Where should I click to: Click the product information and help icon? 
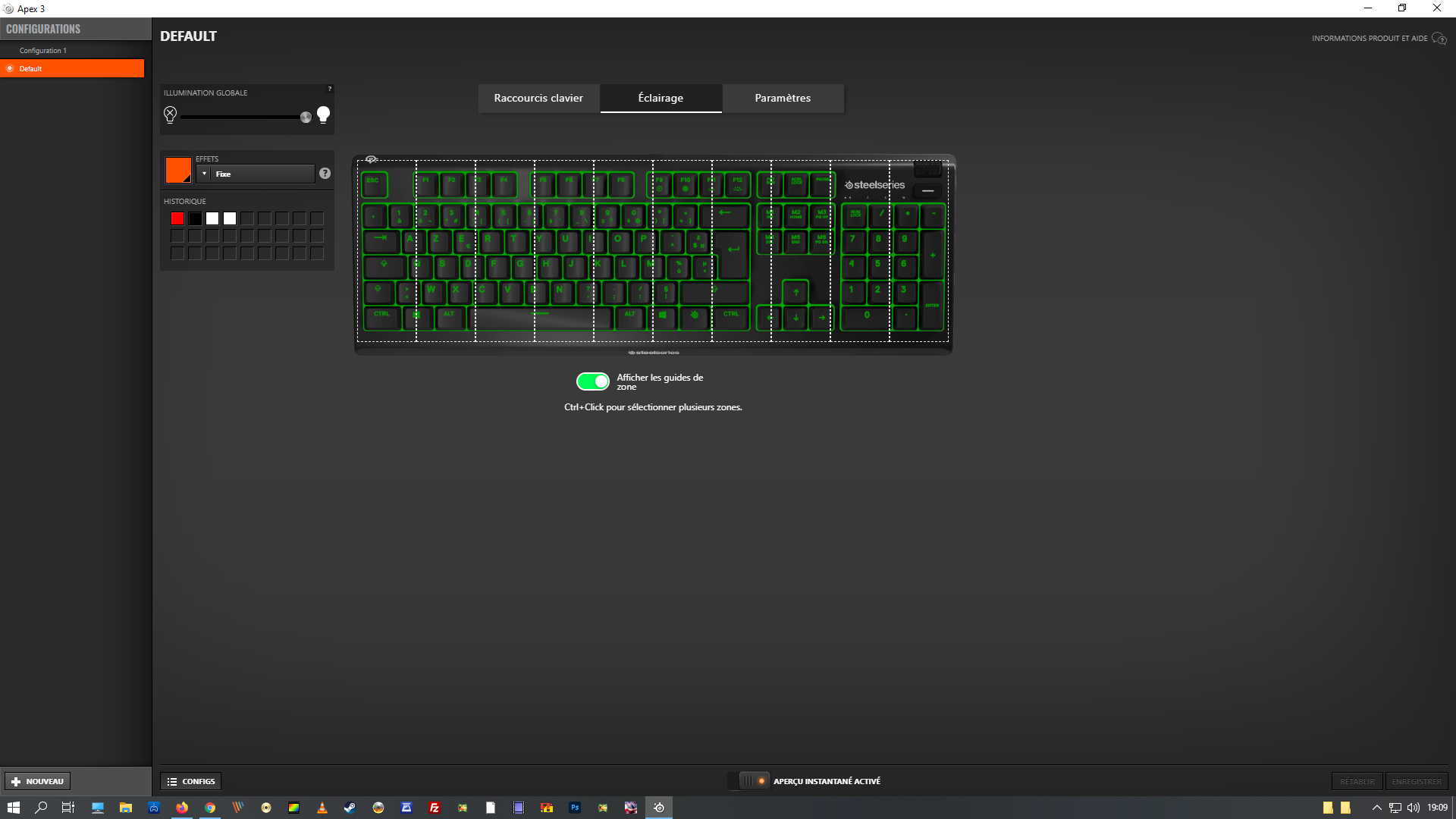point(1439,38)
